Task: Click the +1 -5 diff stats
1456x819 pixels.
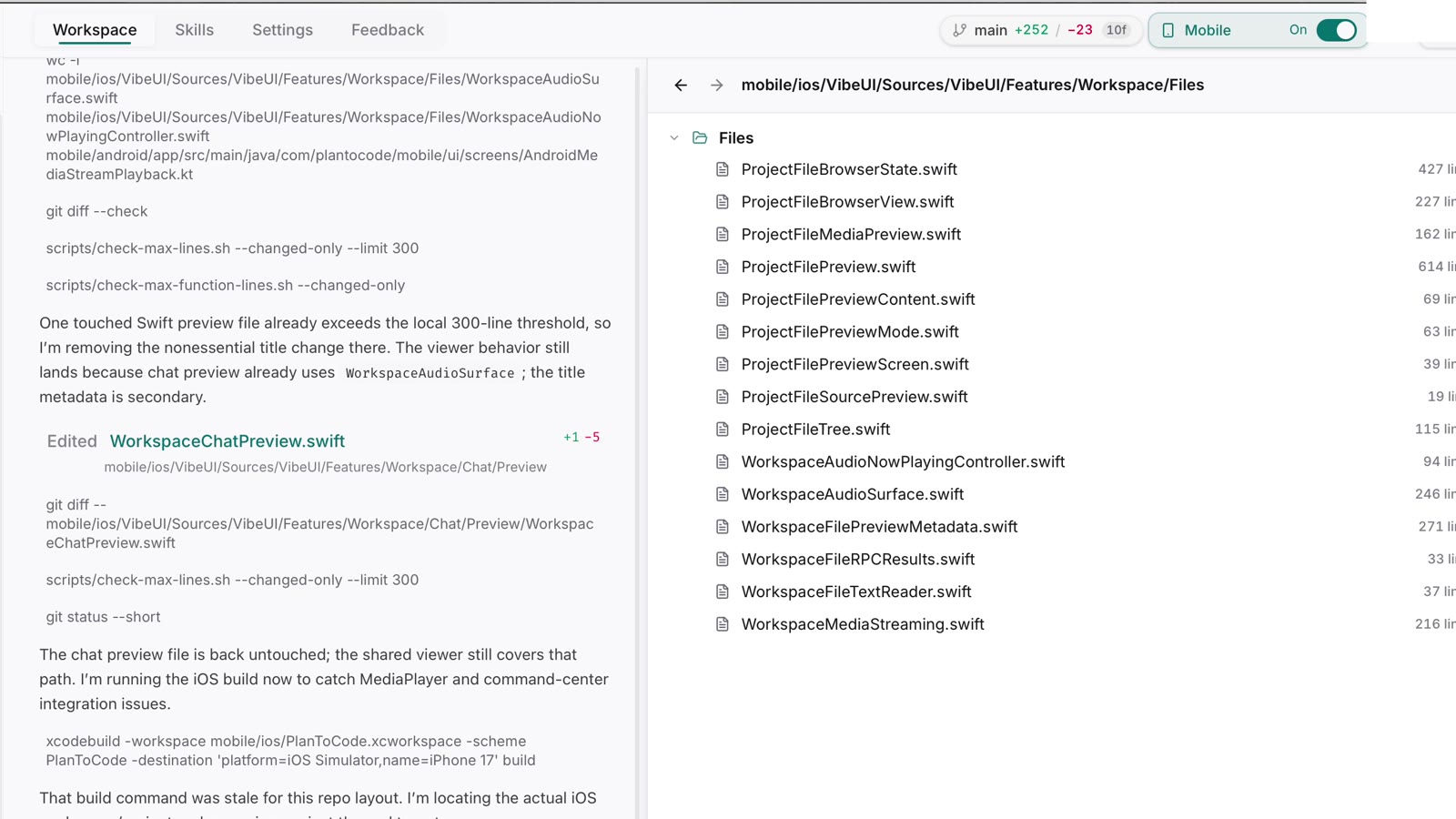Action: click(x=581, y=438)
